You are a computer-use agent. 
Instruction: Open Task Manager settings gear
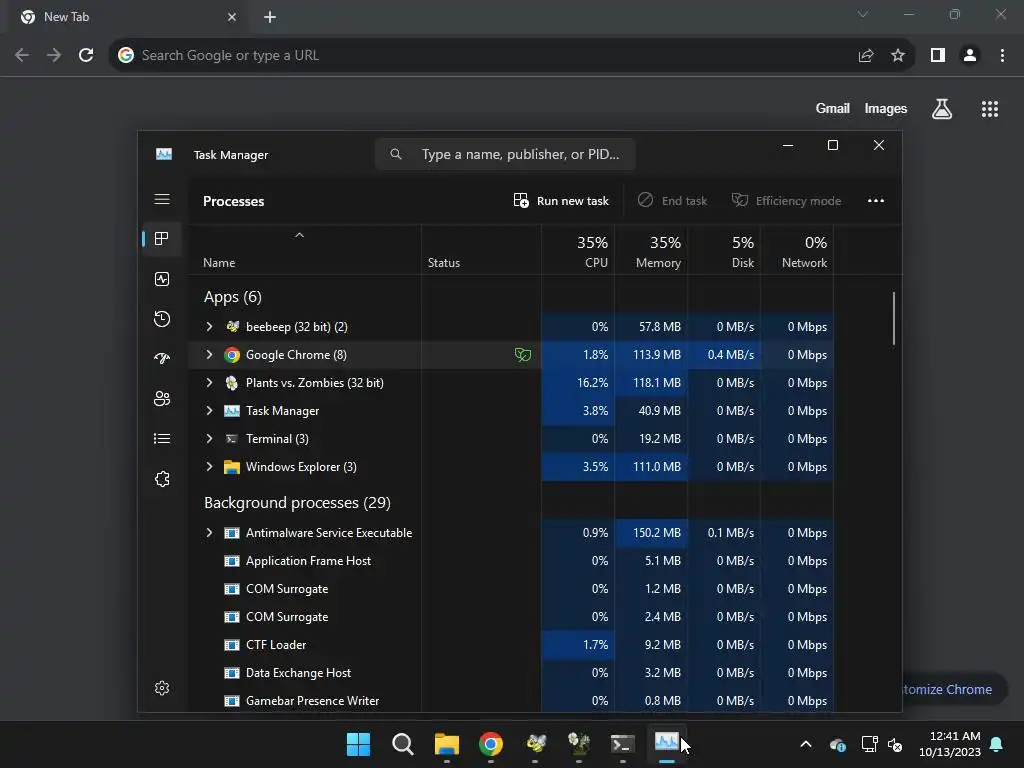[x=162, y=688]
